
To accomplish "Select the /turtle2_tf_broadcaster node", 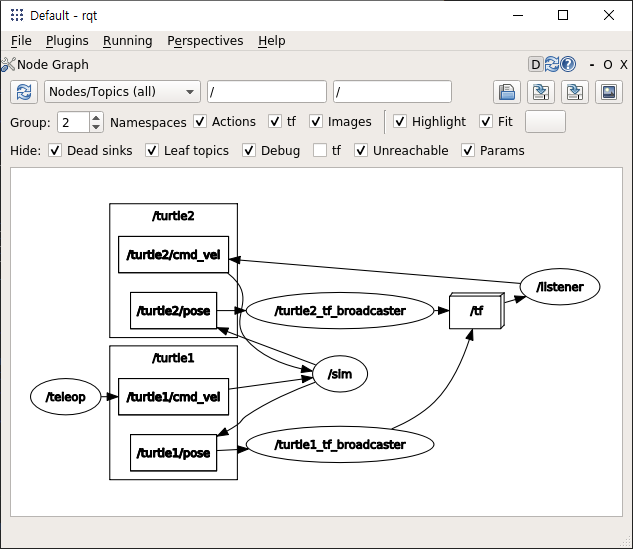I will 340,310.
